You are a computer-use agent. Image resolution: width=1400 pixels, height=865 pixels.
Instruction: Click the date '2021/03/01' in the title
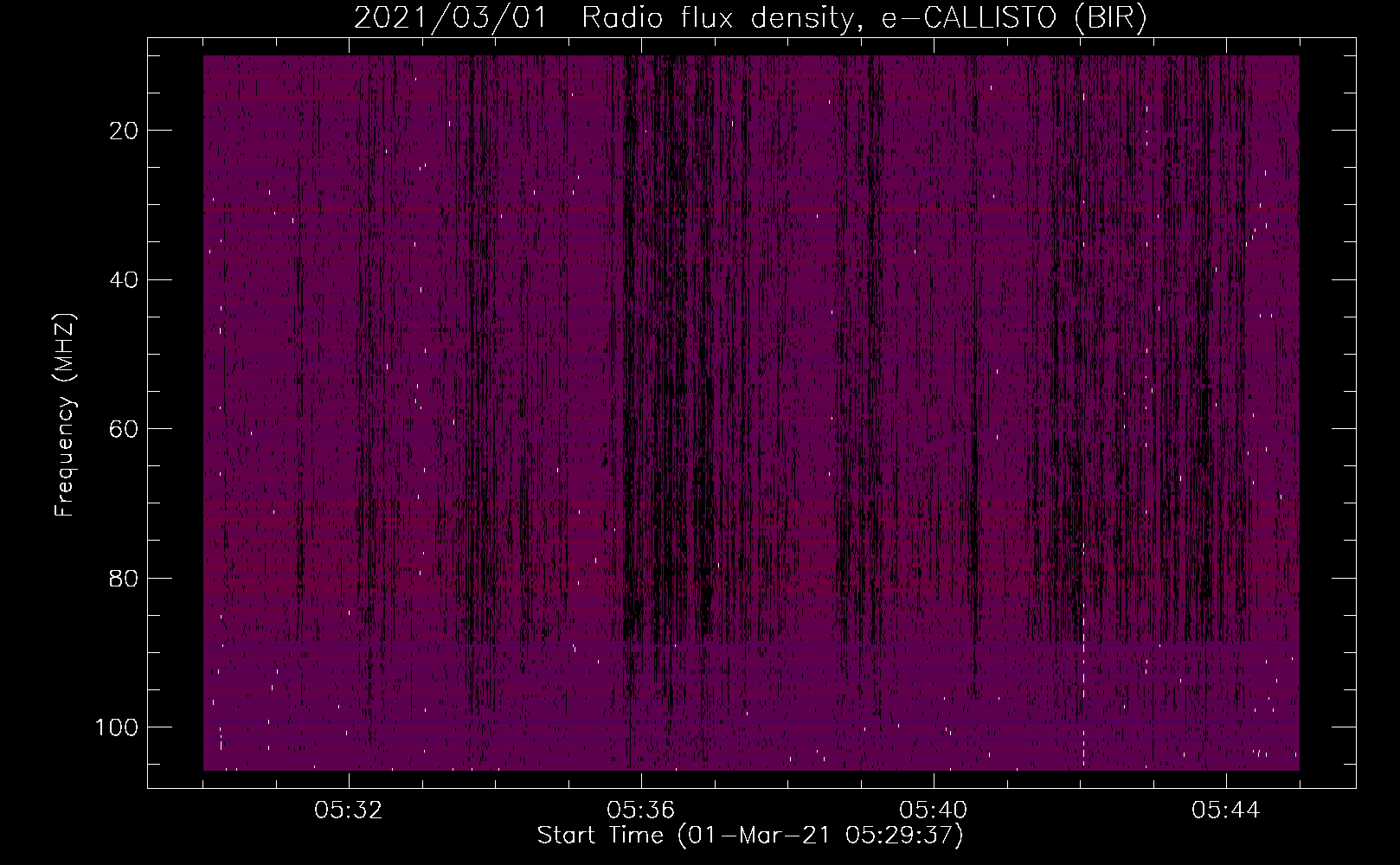450,18
